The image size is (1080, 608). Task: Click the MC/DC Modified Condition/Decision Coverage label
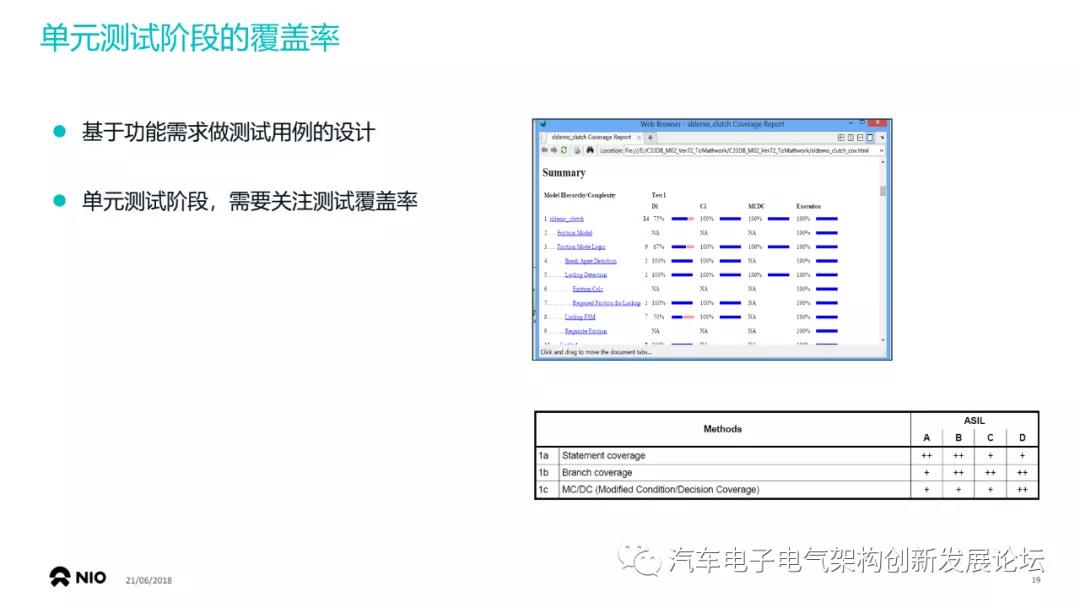tap(660, 490)
